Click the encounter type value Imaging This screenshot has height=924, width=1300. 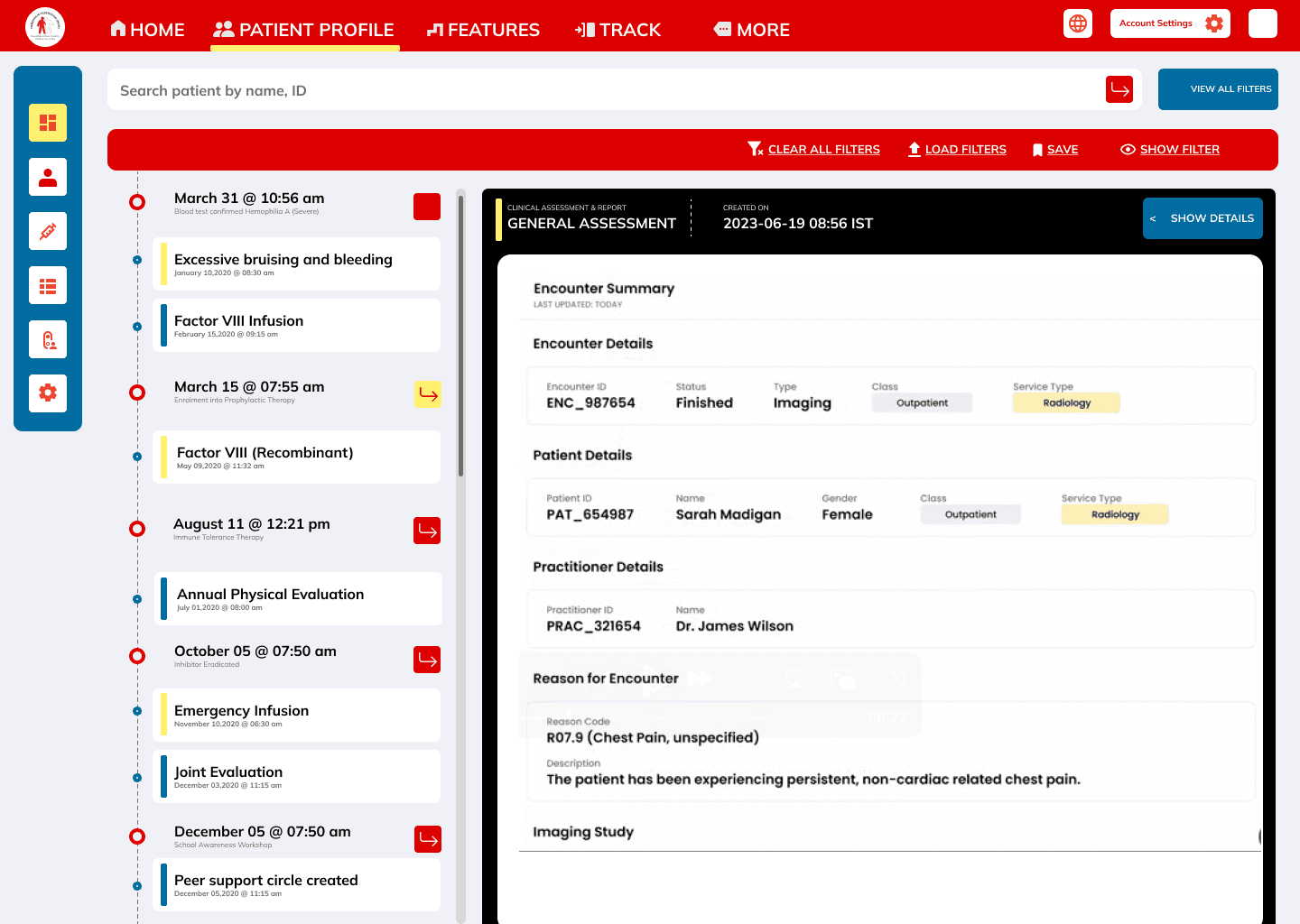pos(802,403)
